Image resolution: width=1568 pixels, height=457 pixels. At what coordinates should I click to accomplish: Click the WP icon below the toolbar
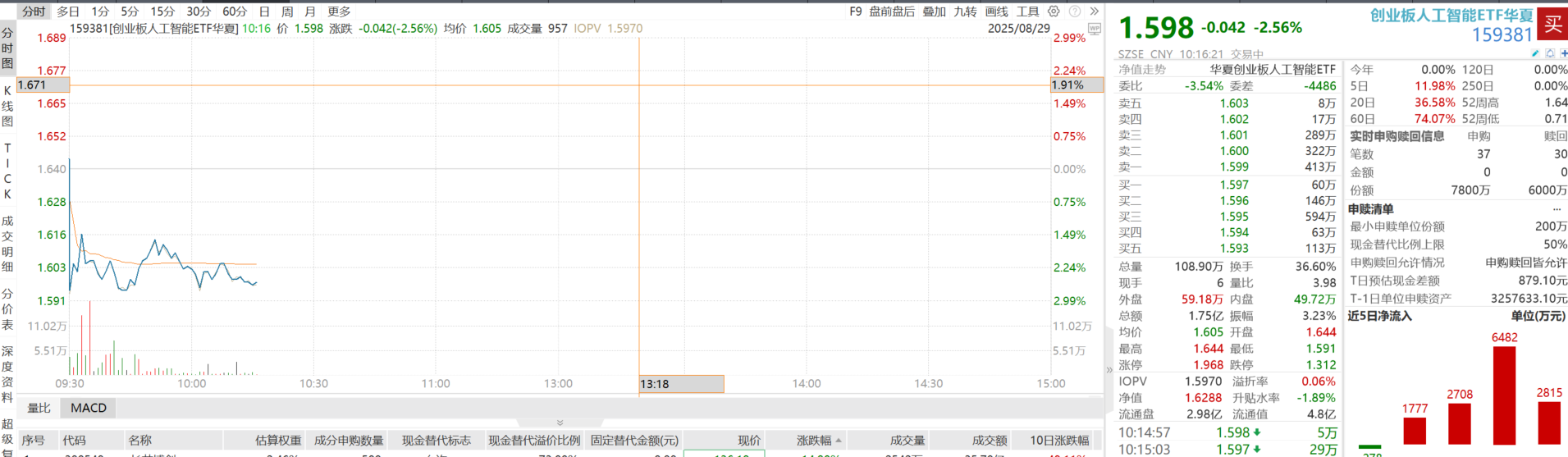tap(1094, 29)
